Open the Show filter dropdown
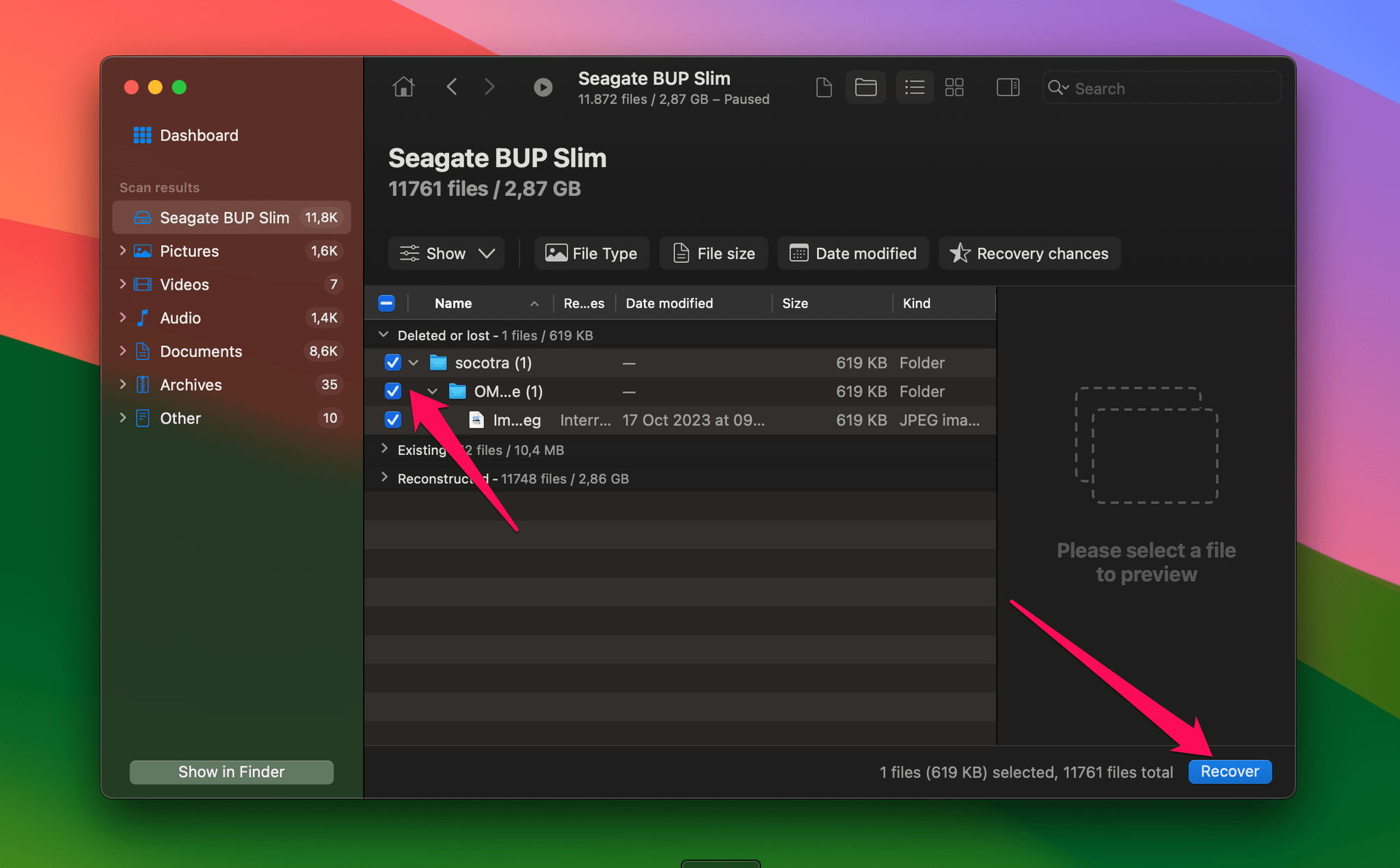The image size is (1400, 868). coord(446,253)
